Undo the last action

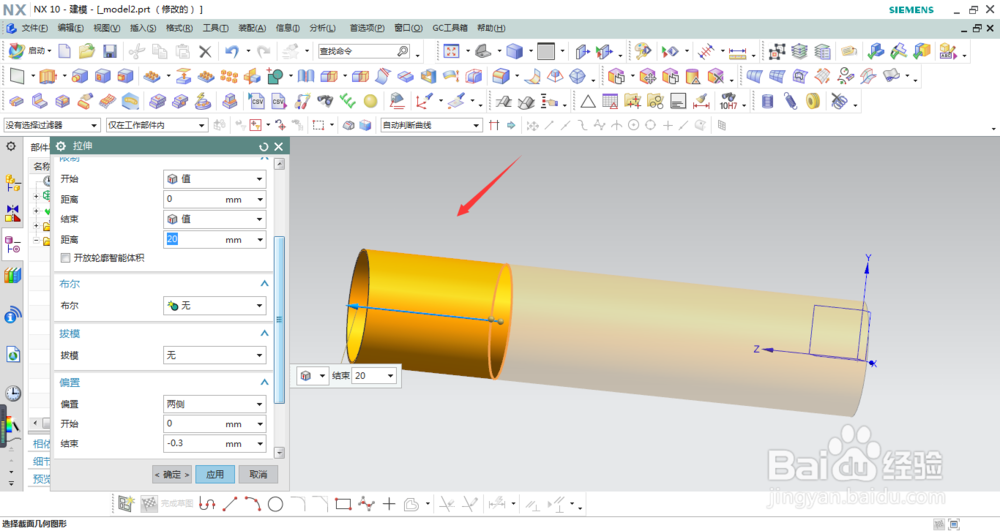(x=232, y=51)
